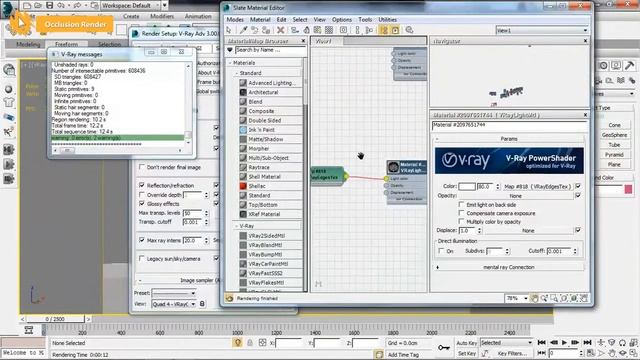This screenshot has width=640, height=360.
Task: Click Lock view icon in Render Setup
Action: pyautogui.click(x=202, y=304)
